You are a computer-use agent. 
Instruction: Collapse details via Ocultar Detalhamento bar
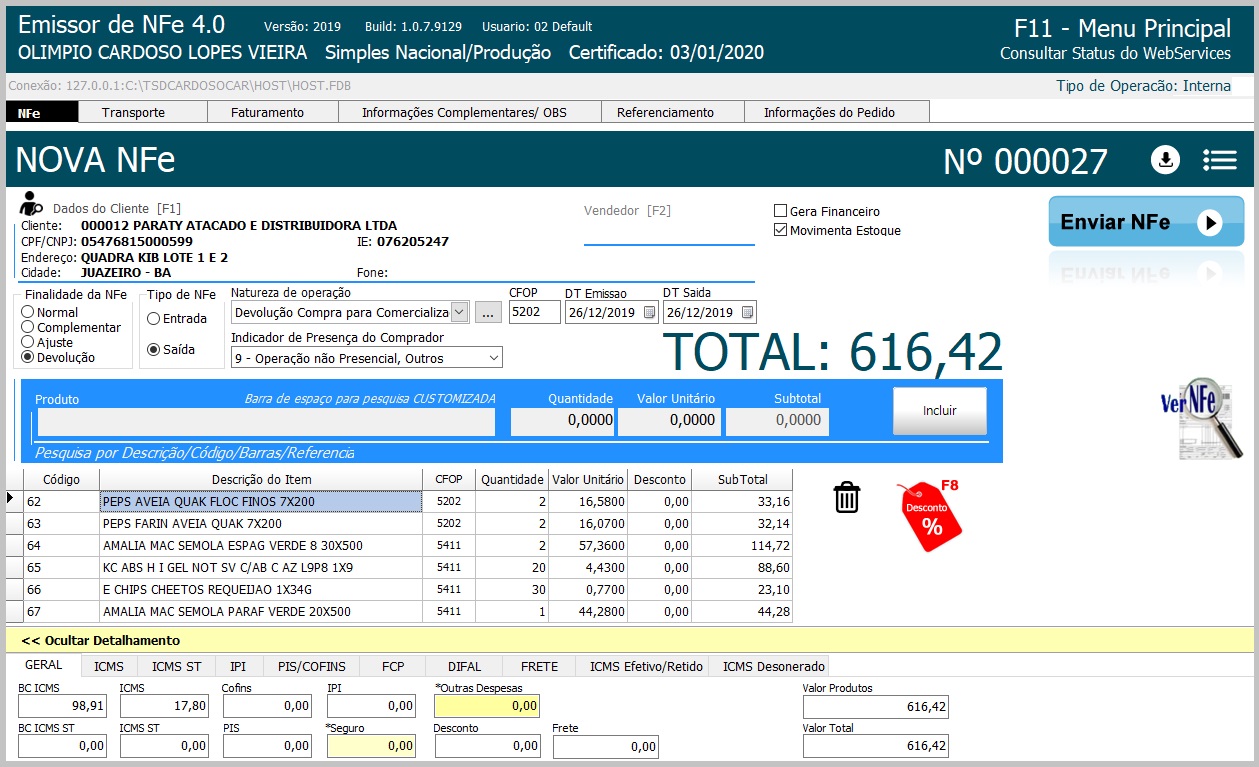630,640
